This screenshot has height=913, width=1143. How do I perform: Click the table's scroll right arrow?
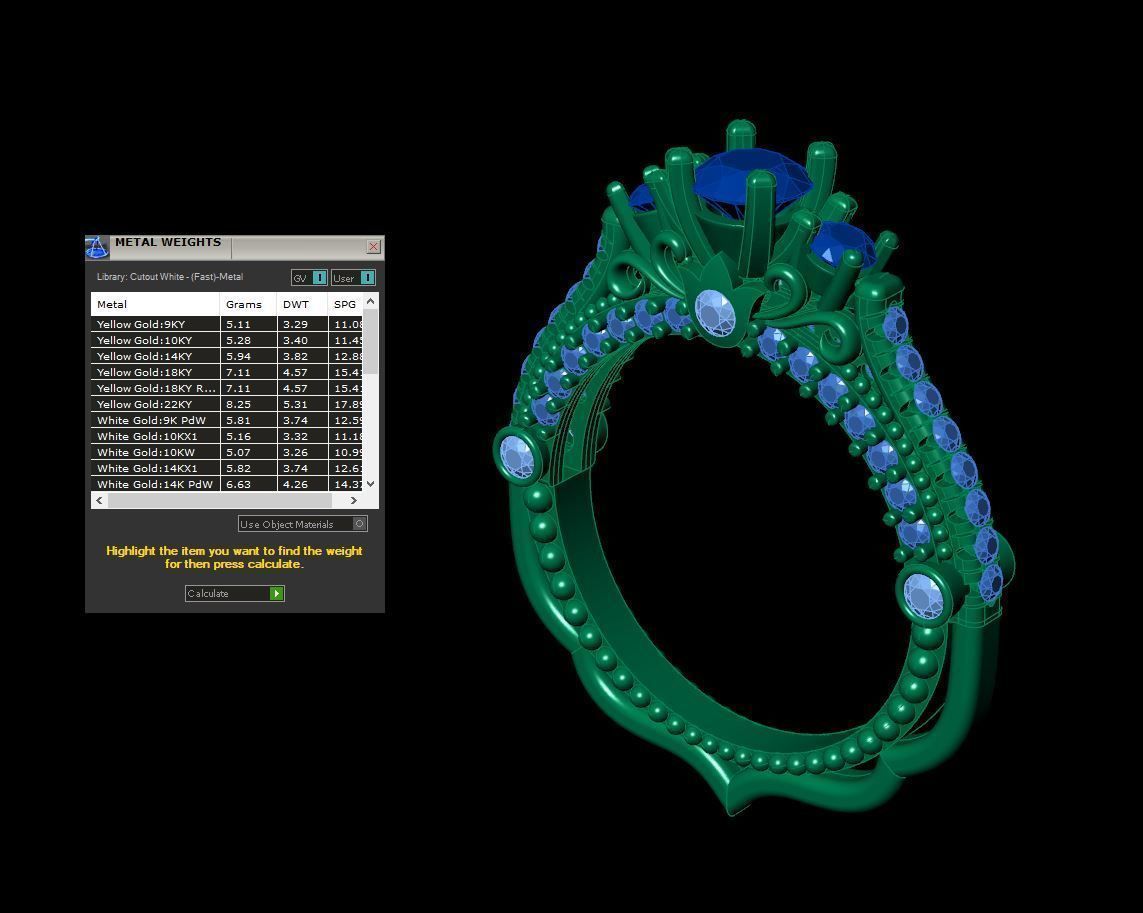click(354, 500)
